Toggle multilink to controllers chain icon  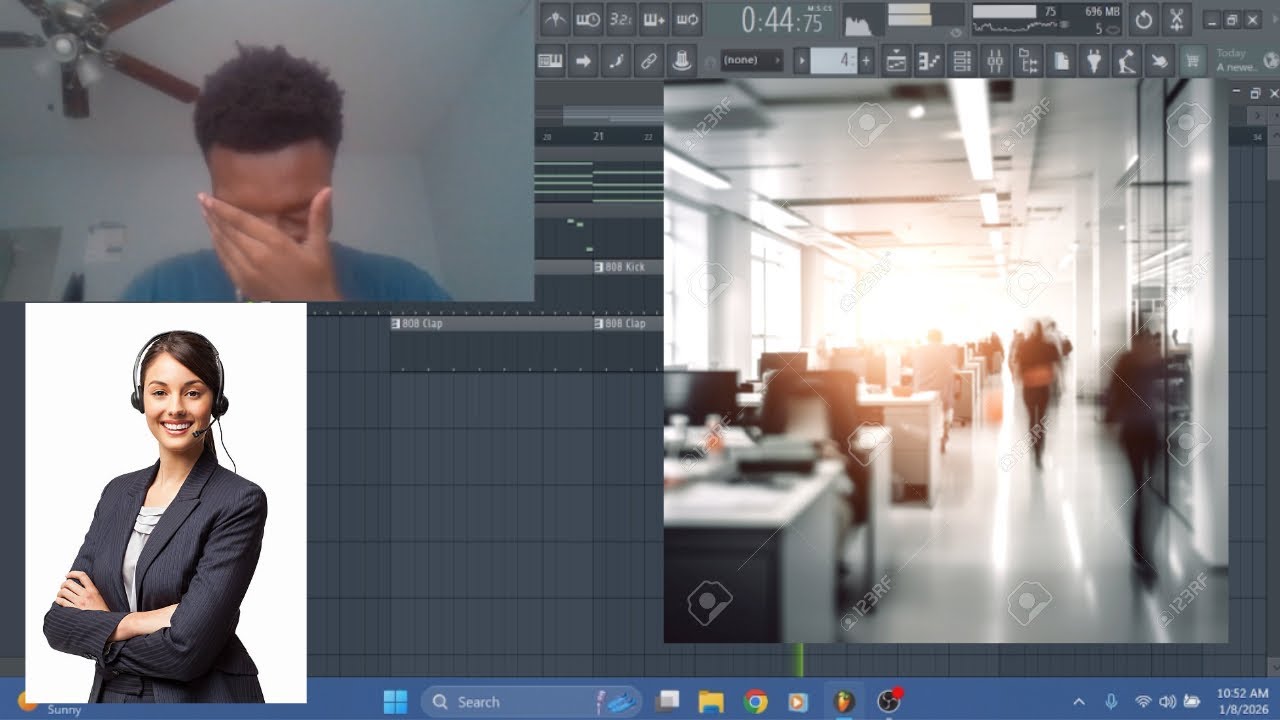649,61
